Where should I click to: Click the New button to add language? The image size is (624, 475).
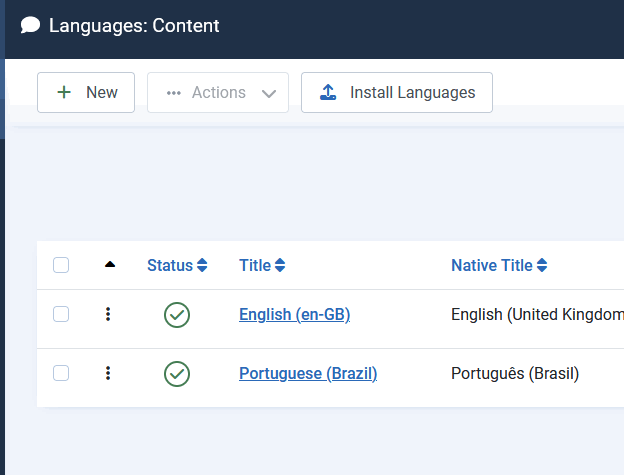[86, 93]
